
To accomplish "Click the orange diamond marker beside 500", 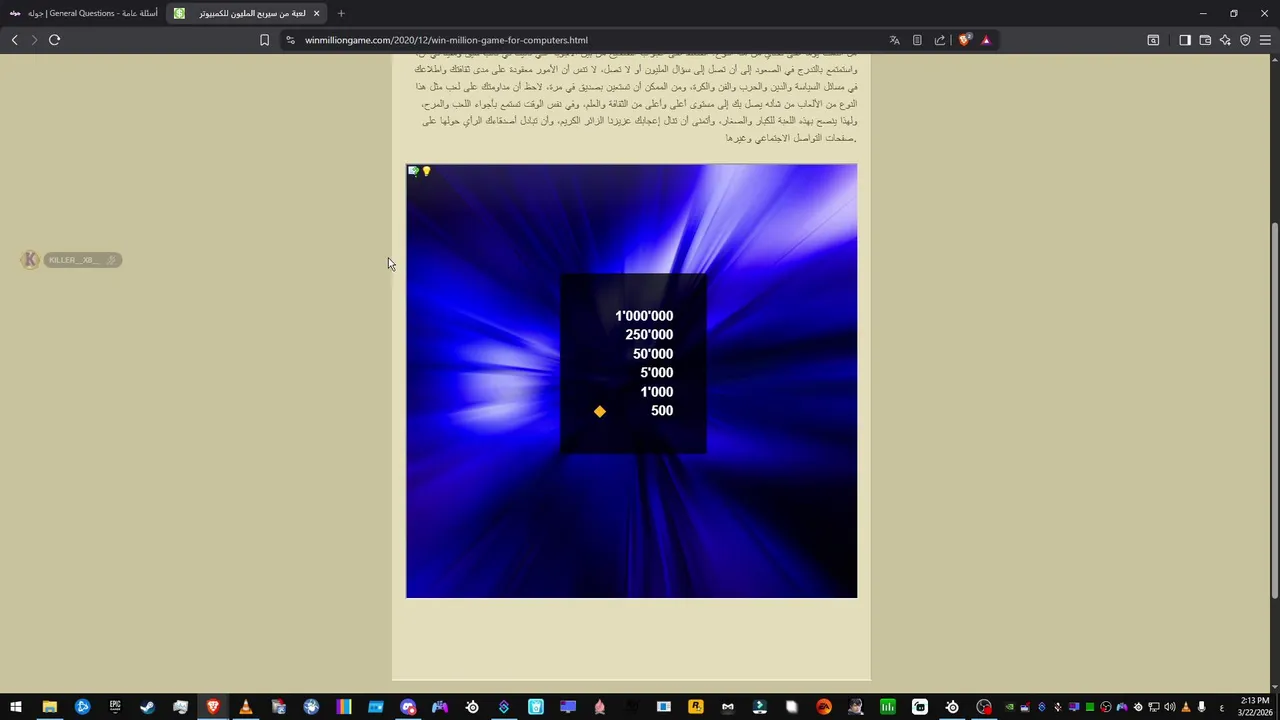I will [x=600, y=411].
